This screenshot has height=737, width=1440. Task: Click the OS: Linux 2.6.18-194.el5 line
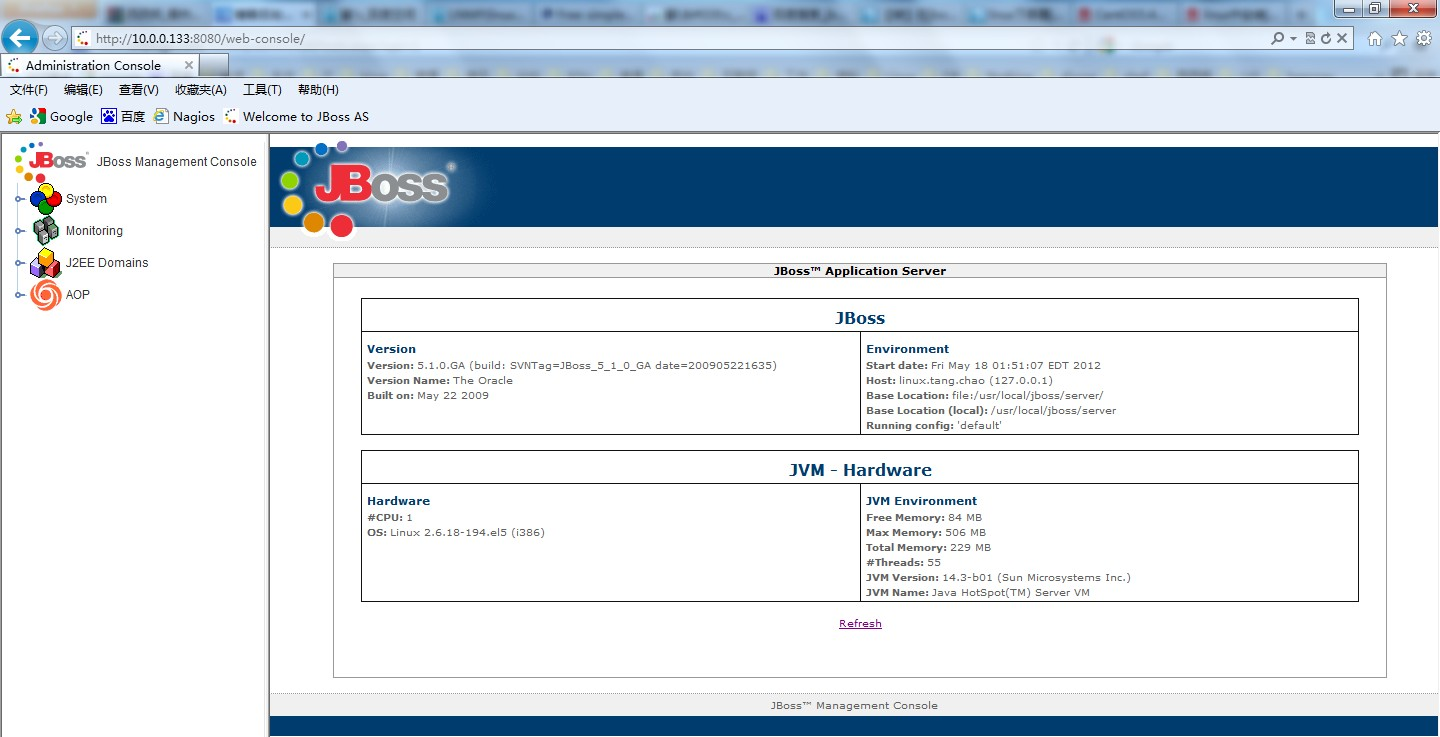pyautogui.click(x=456, y=532)
